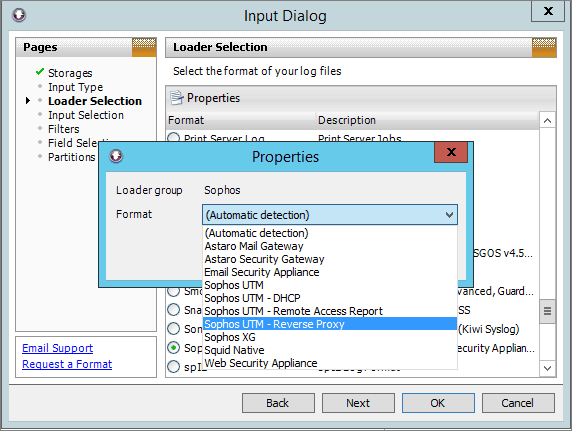Select the radio button for Sna row
Viewport: 572px width, 431px height.
point(174,310)
